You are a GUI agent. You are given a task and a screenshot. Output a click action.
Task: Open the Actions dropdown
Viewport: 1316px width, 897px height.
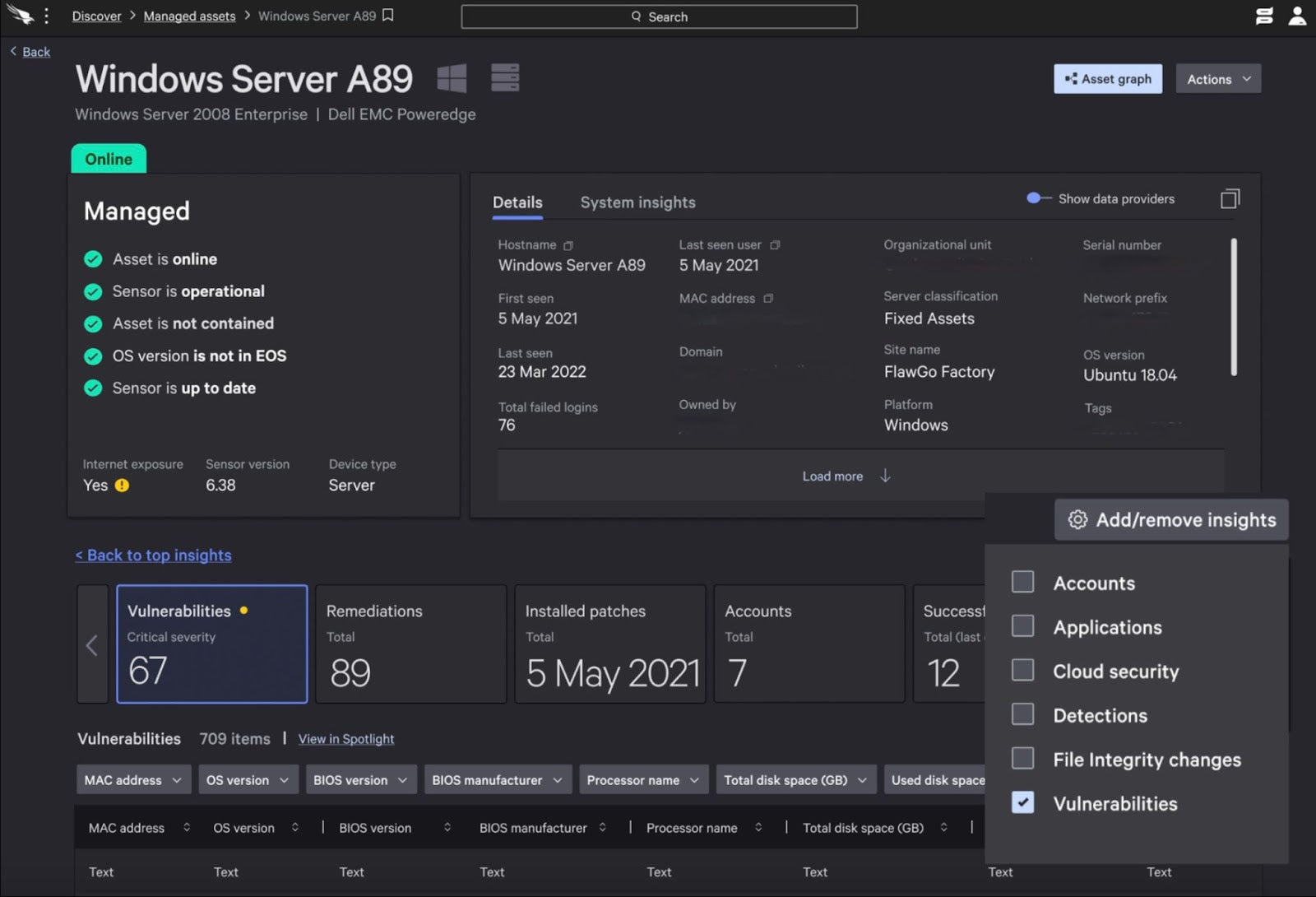[x=1218, y=79]
